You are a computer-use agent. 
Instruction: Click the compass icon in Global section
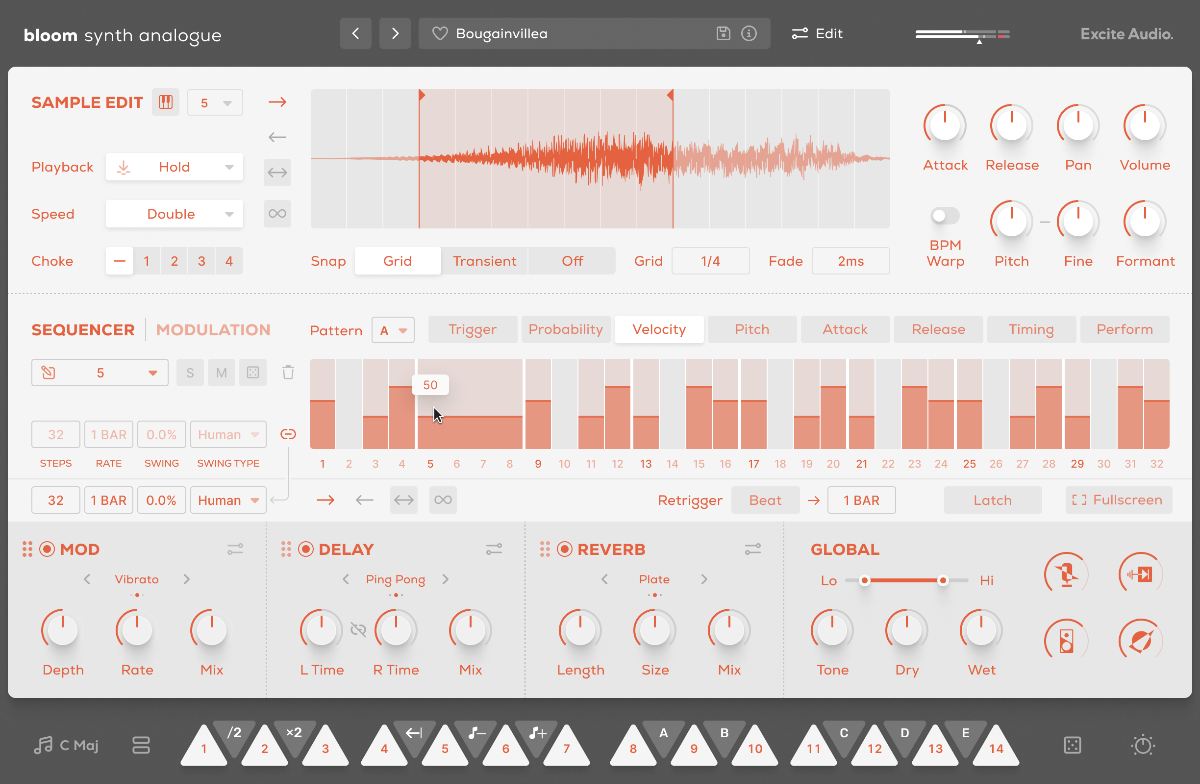[1141, 640]
